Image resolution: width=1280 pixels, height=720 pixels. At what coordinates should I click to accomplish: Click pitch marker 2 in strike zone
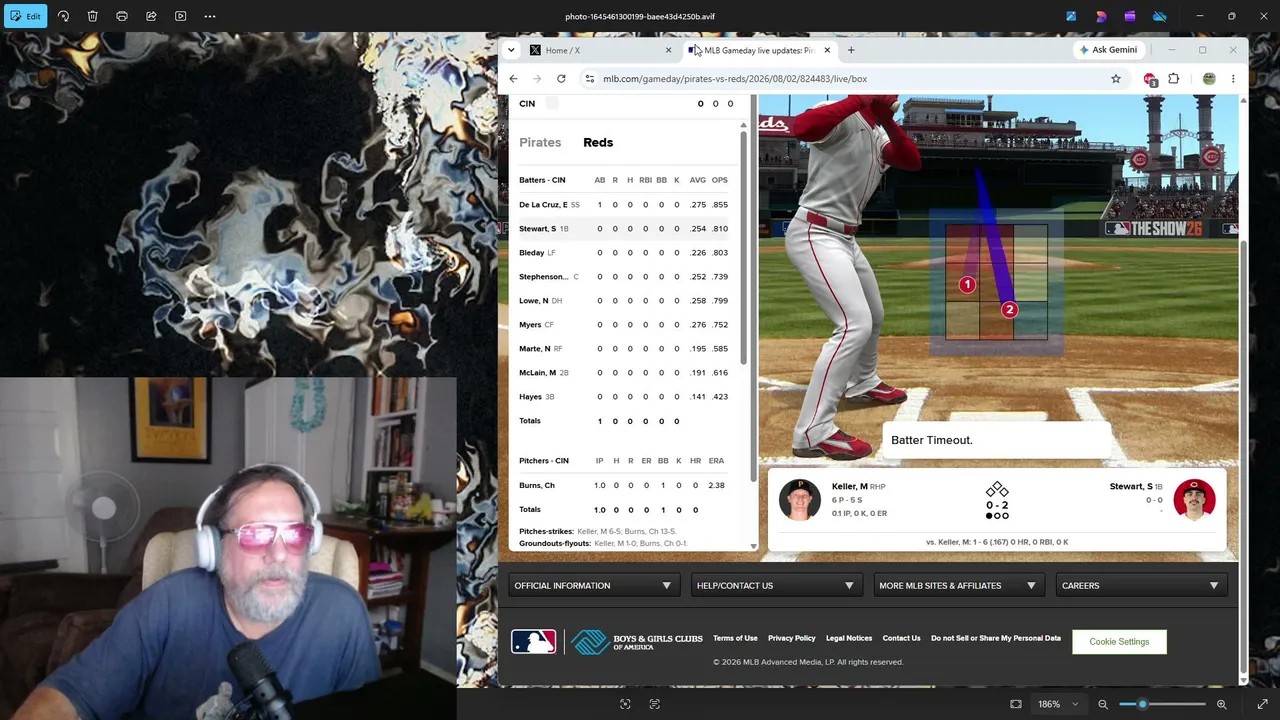(x=1009, y=310)
